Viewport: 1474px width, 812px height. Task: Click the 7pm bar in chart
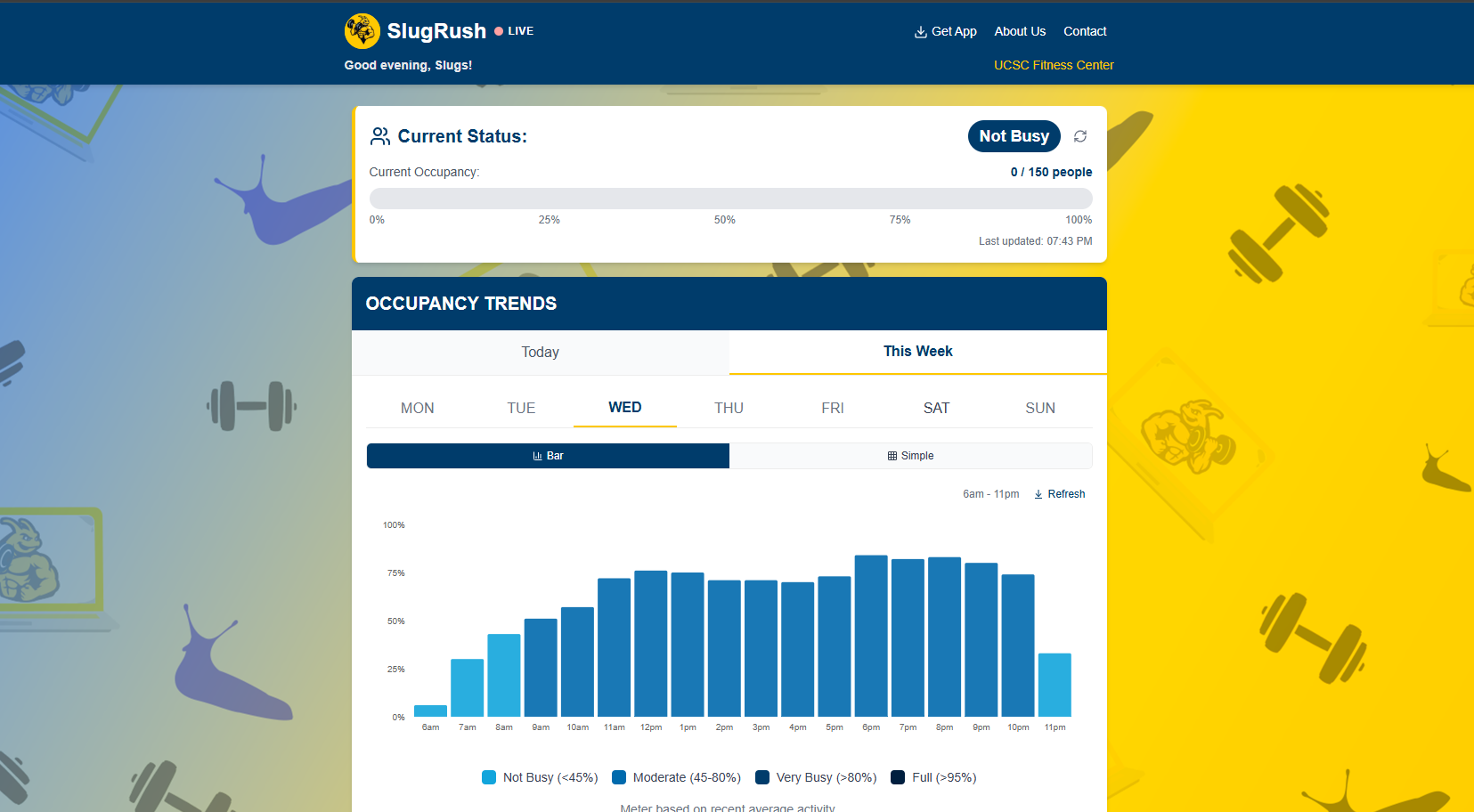tap(908, 638)
